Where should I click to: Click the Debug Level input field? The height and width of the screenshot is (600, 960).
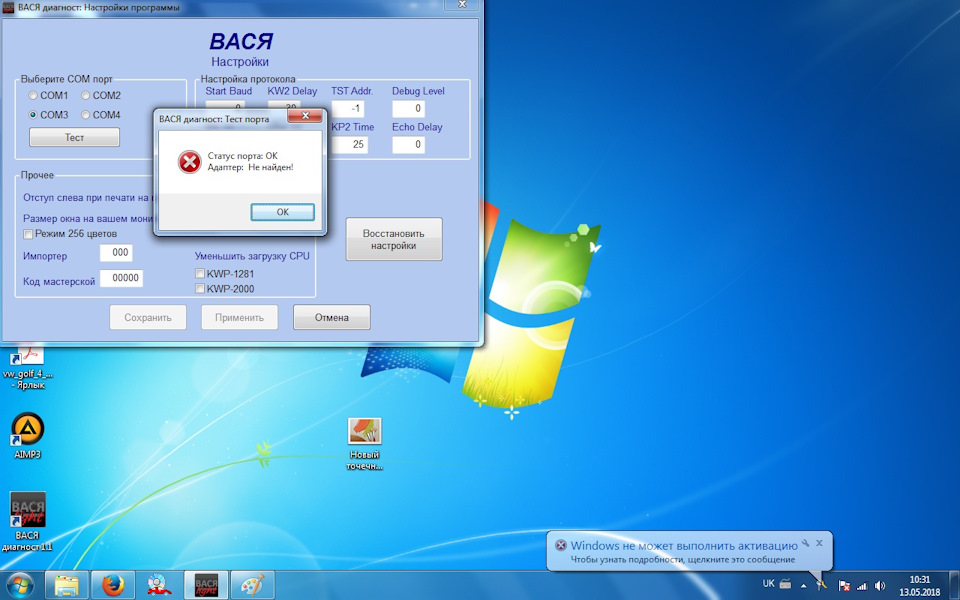point(408,109)
